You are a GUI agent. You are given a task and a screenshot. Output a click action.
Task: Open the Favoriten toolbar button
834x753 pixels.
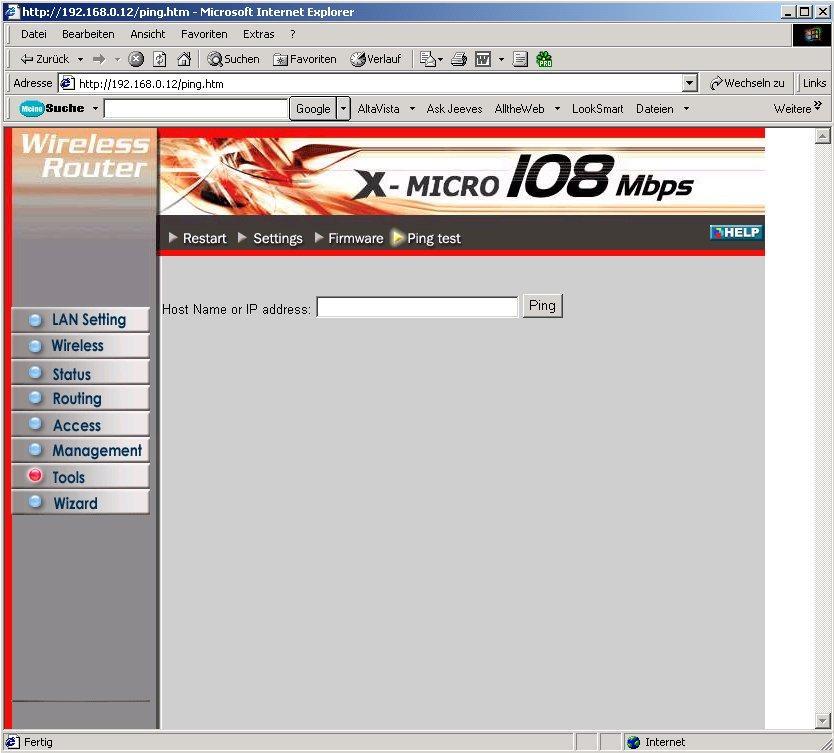pos(305,59)
